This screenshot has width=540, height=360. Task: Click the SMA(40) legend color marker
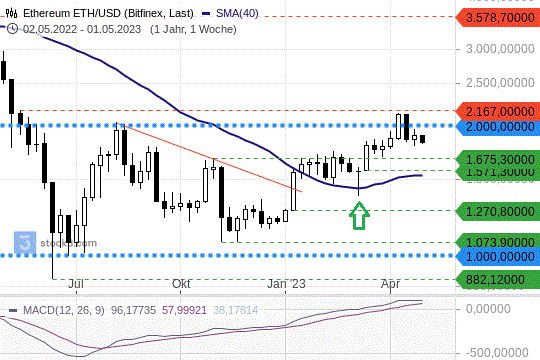tap(206, 14)
